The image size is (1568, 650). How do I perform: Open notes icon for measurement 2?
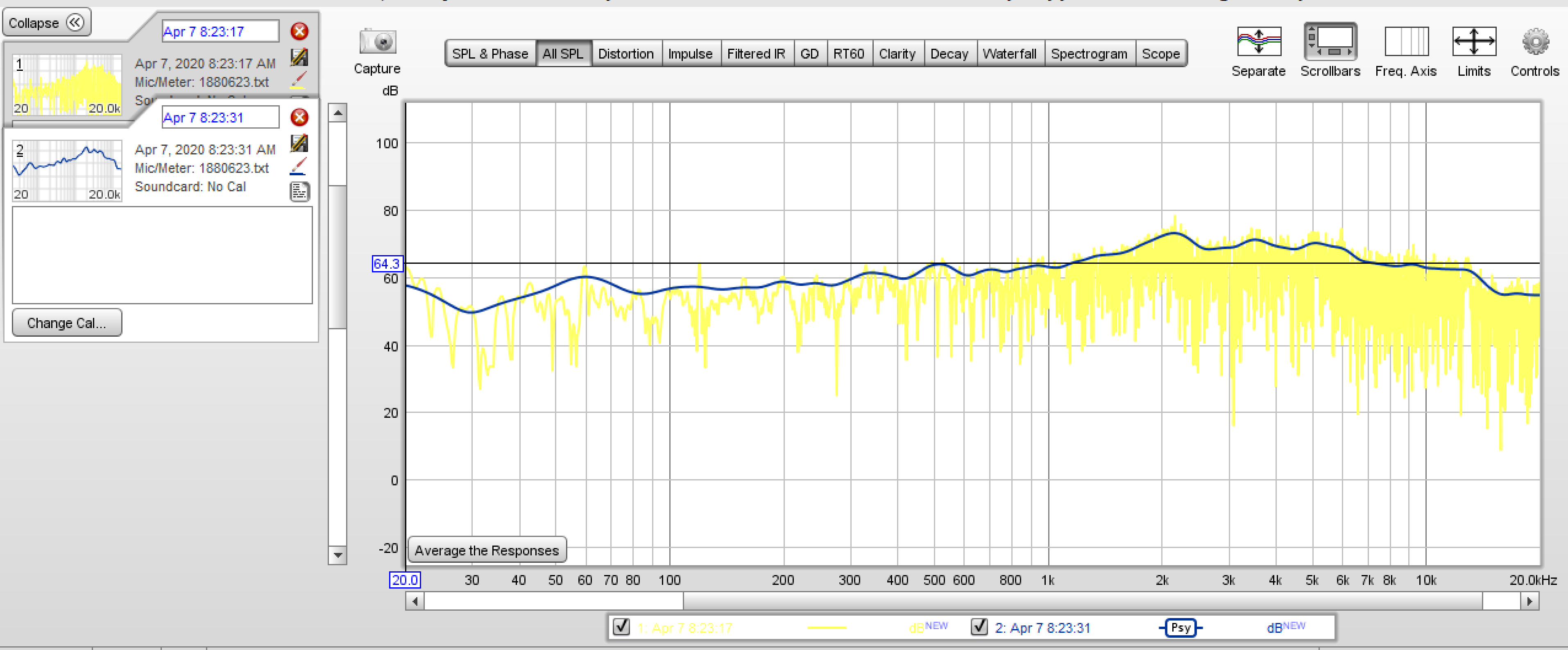pos(299,191)
